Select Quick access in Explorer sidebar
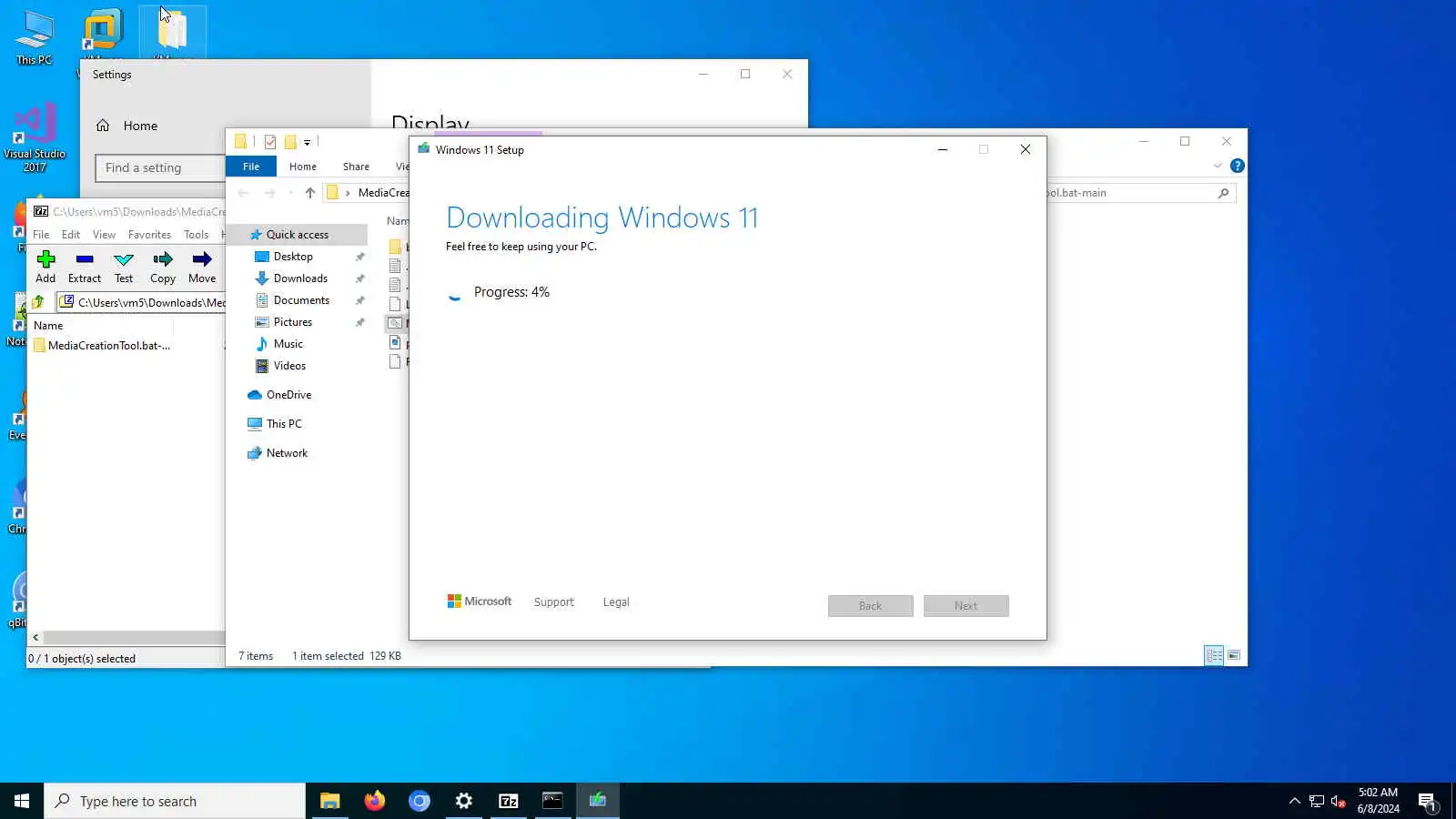The height and width of the screenshot is (819, 1456). (297, 235)
